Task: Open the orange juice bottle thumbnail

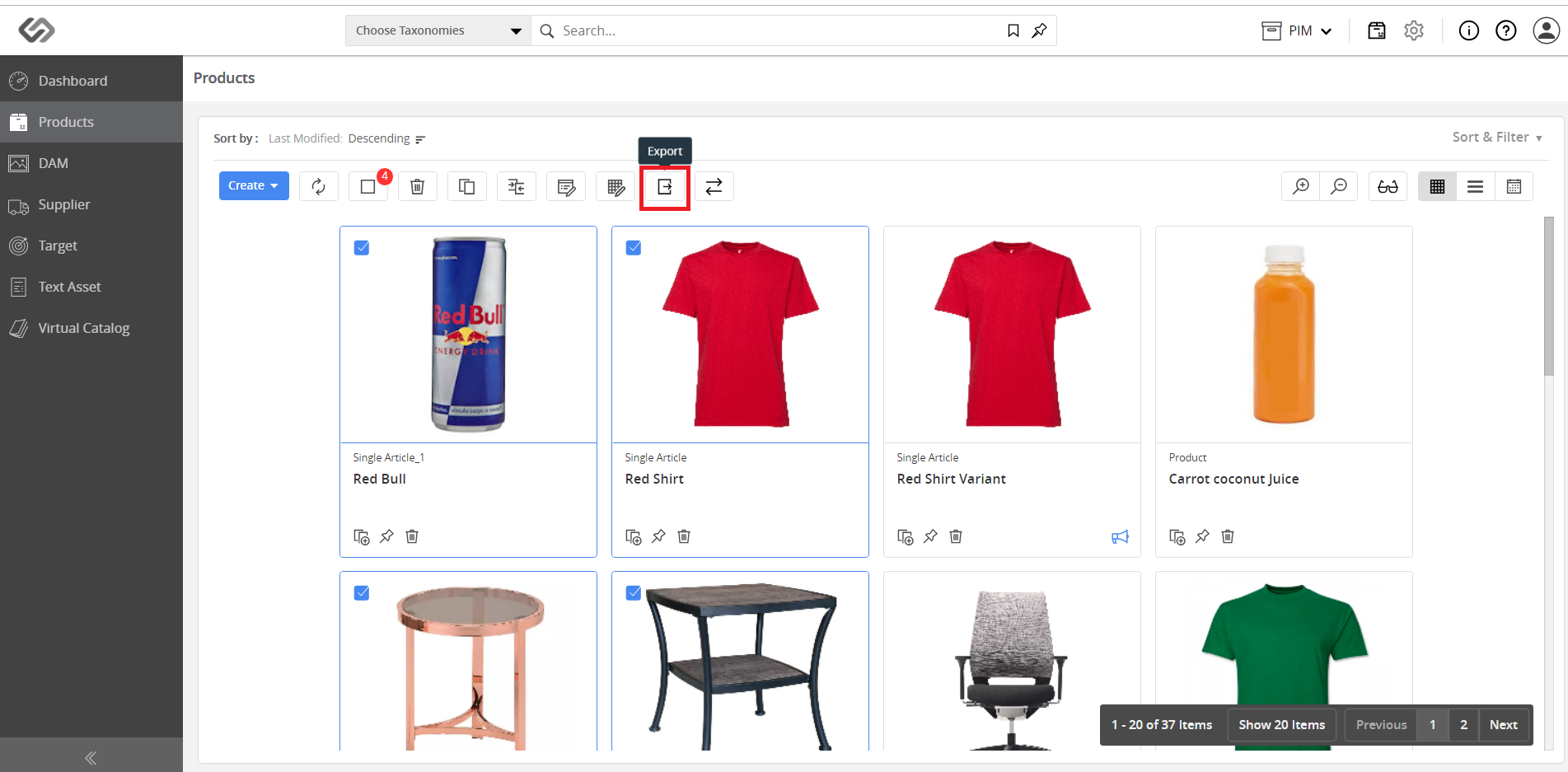Action: click(1285, 334)
